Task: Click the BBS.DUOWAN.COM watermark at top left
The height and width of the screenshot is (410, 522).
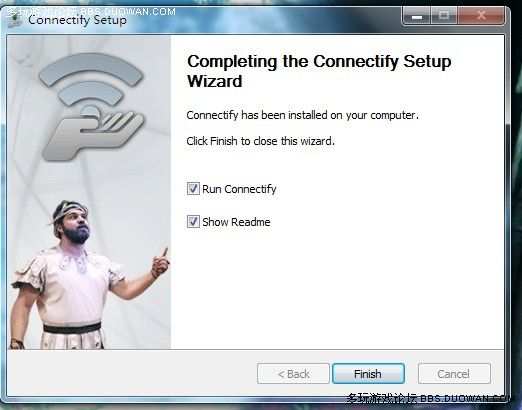Action: [91, 12]
